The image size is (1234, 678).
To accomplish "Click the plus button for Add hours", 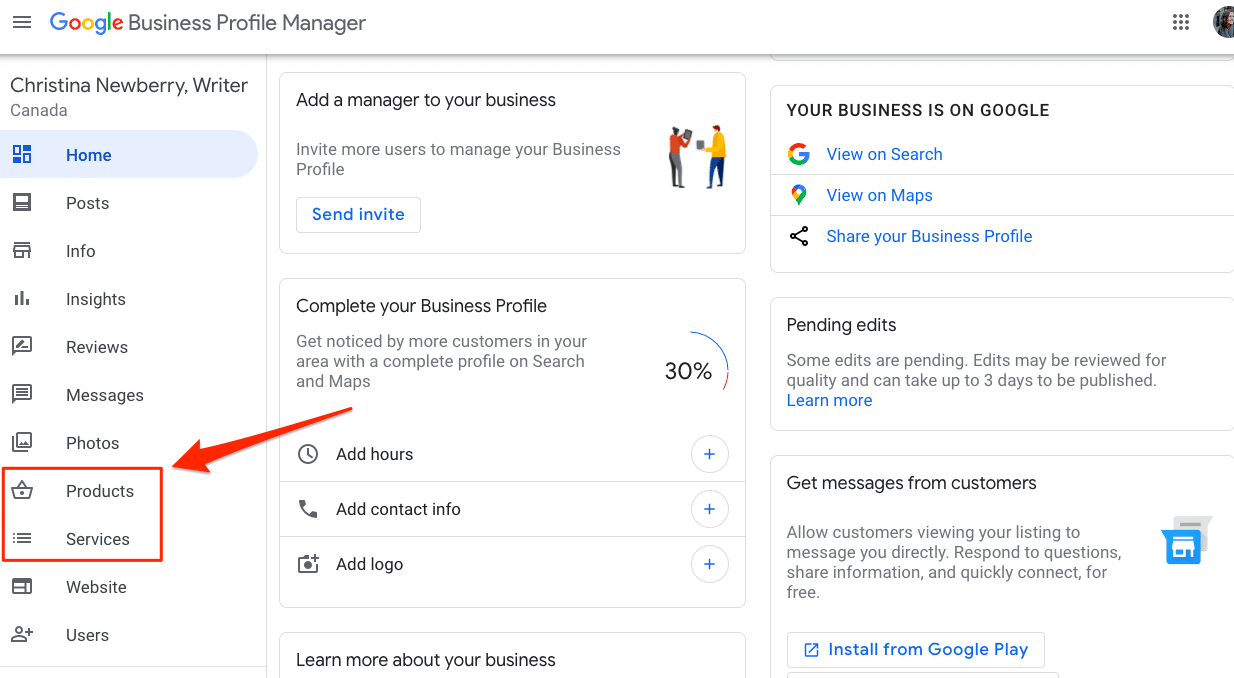I will point(710,454).
